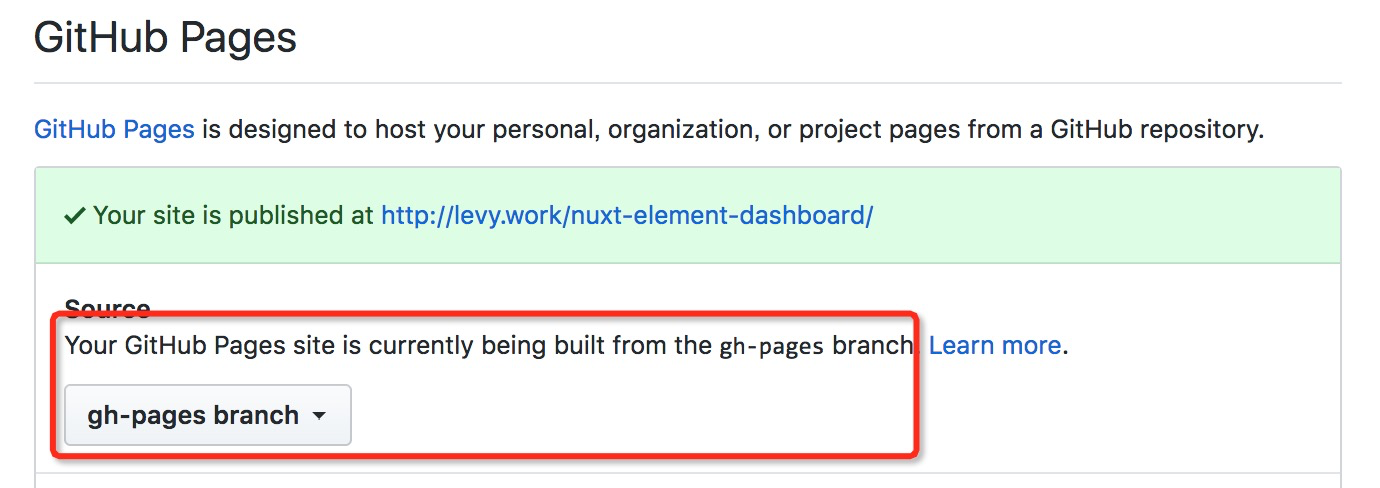Click empty area of the green success banner
Viewport: 1380px width, 488px height.
coord(1100,216)
